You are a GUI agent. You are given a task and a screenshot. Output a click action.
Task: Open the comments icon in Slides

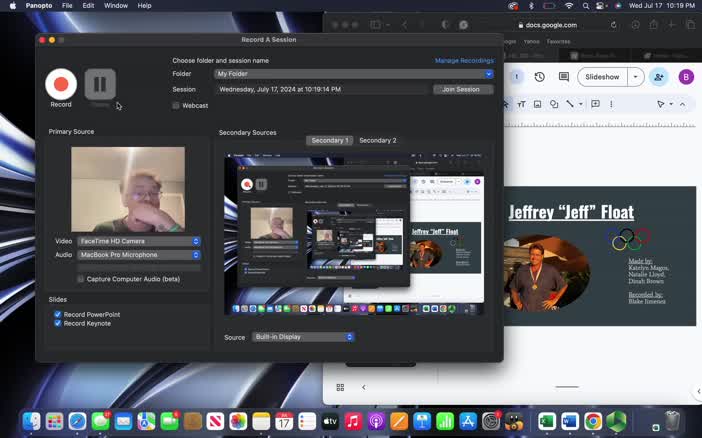pyautogui.click(x=564, y=77)
